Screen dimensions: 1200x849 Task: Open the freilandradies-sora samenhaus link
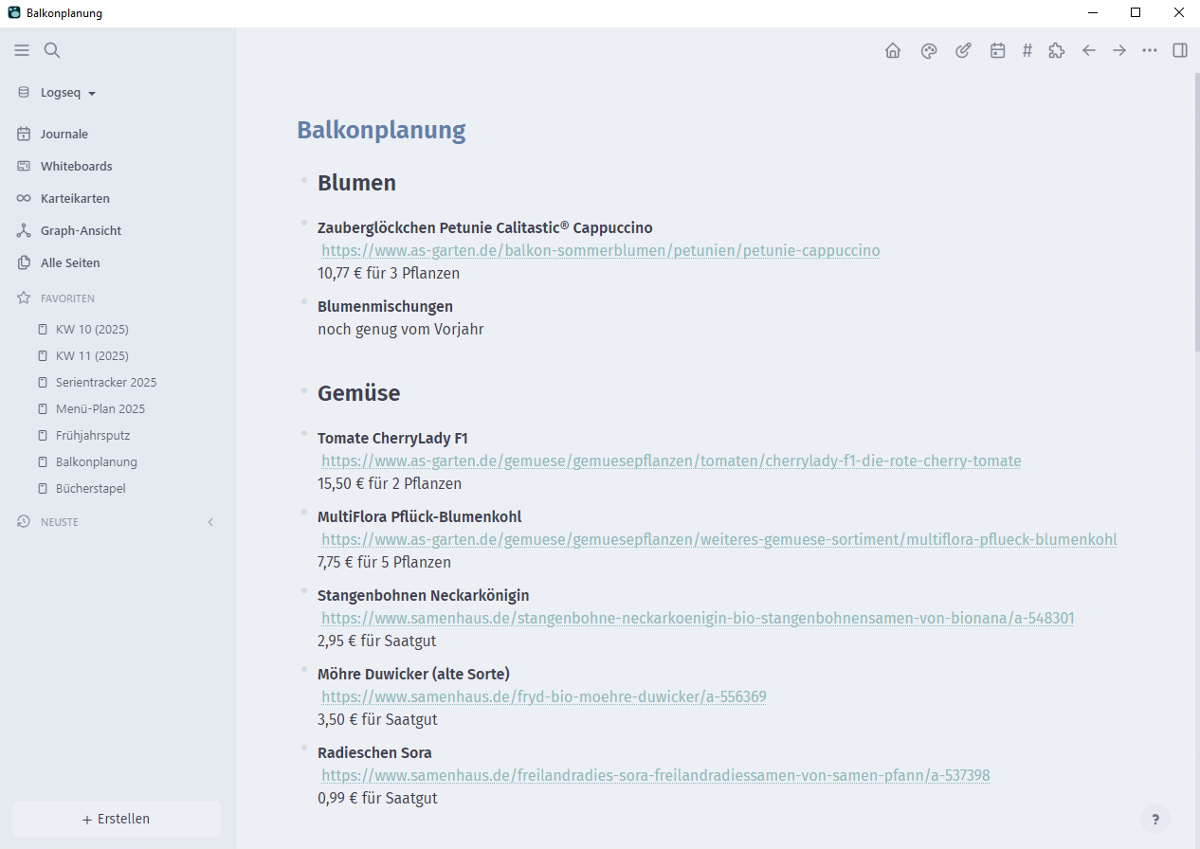[x=656, y=775]
